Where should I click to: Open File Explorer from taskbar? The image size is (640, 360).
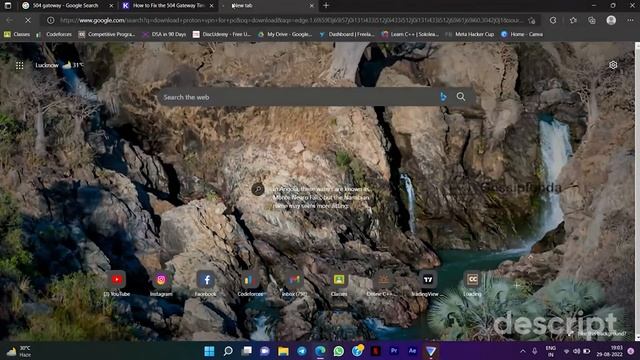click(x=283, y=351)
